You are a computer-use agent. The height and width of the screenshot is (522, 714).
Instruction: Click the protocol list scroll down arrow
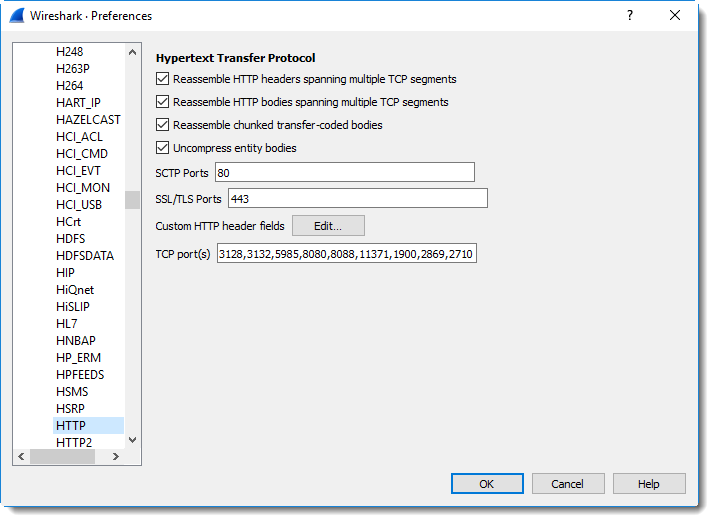tap(133, 440)
